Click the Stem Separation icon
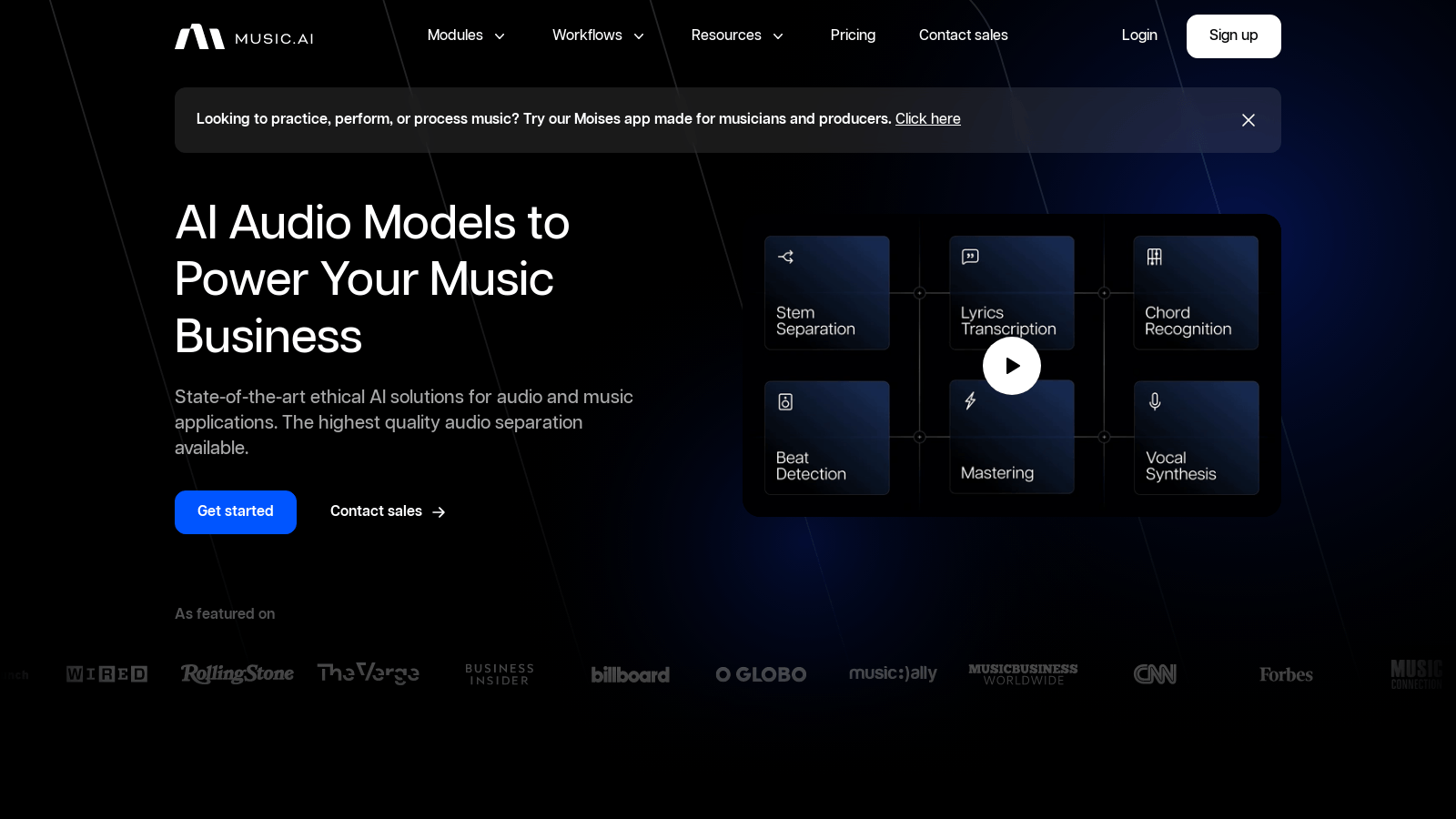 coord(786,257)
